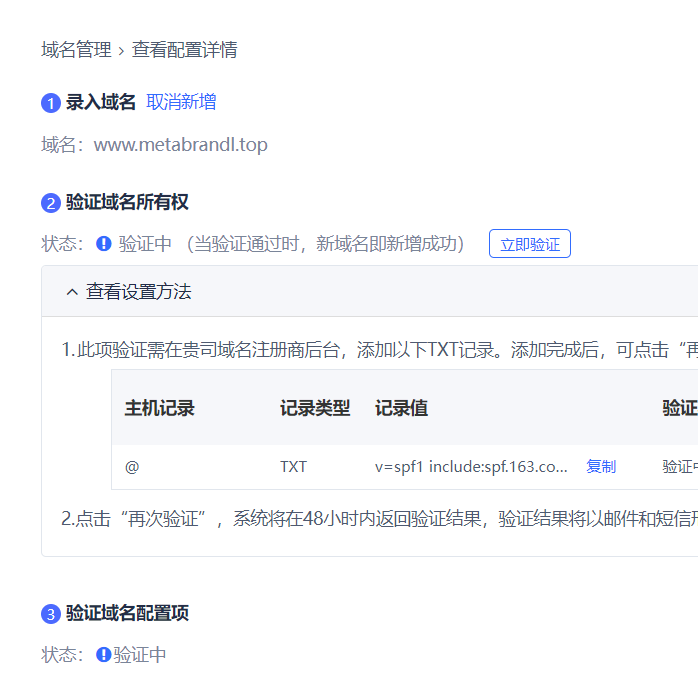
Task: Click the 查看设置方法 panel header text
Action: click(x=138, y=292)
